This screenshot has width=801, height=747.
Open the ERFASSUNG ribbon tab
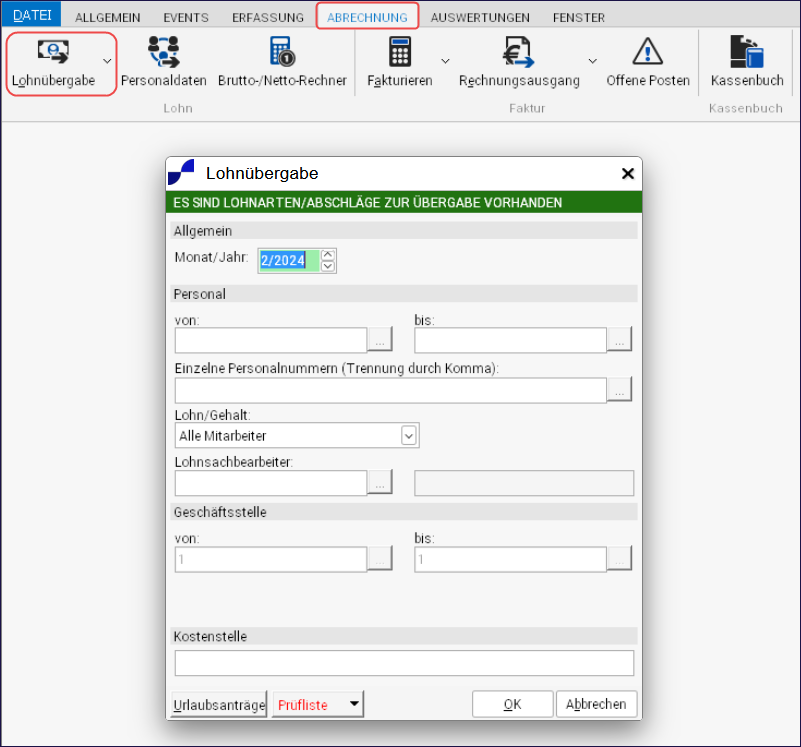pyautogui.click(x=268, y=17)
